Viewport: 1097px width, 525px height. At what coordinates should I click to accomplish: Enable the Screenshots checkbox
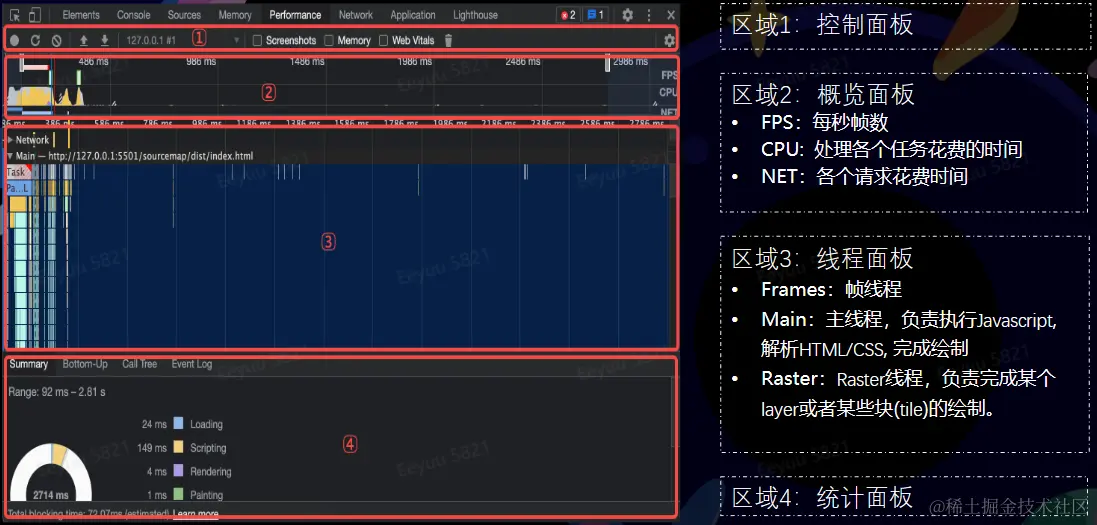257,41
